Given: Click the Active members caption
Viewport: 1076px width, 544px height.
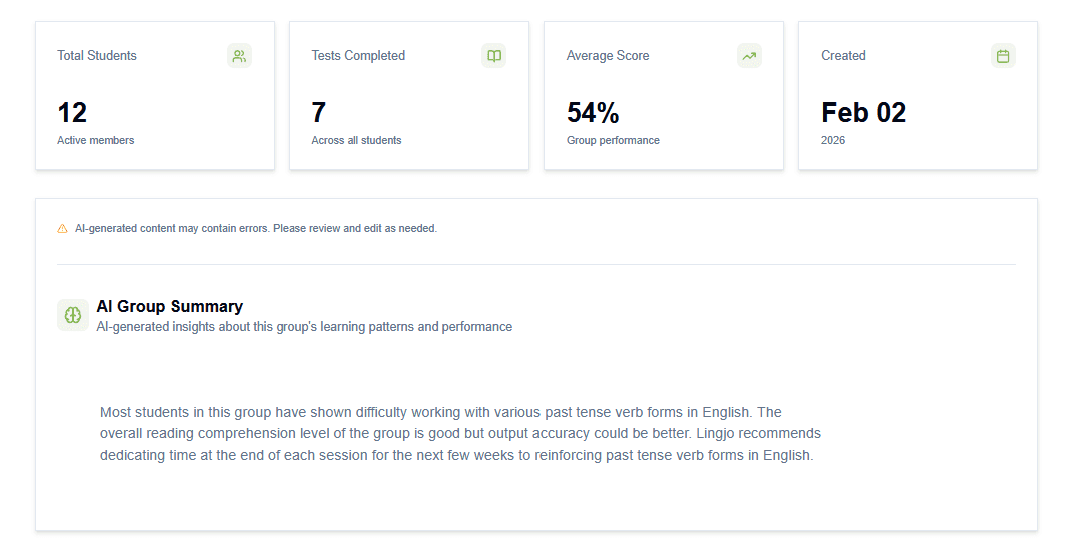Looking at the screenshot, I should coord(95,141).
